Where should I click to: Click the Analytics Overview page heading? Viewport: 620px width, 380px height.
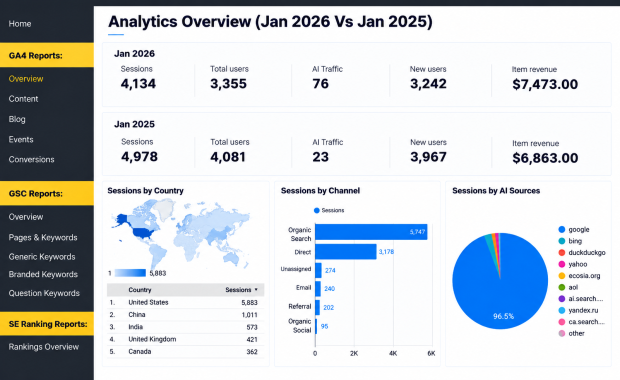pos(270,22)
